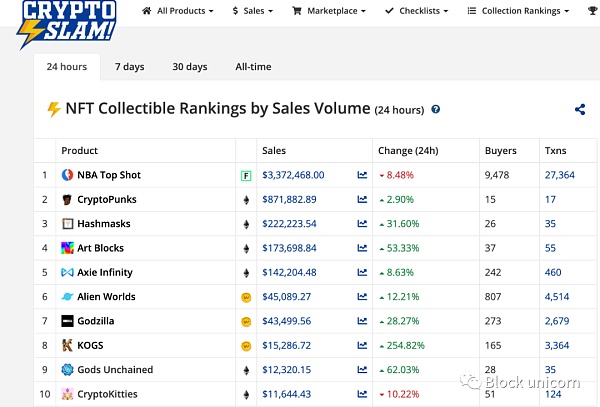Switch to the 7 days tab
Viewport: 600px width, 407px height.
pyautogui.click(x=129, y=67)
